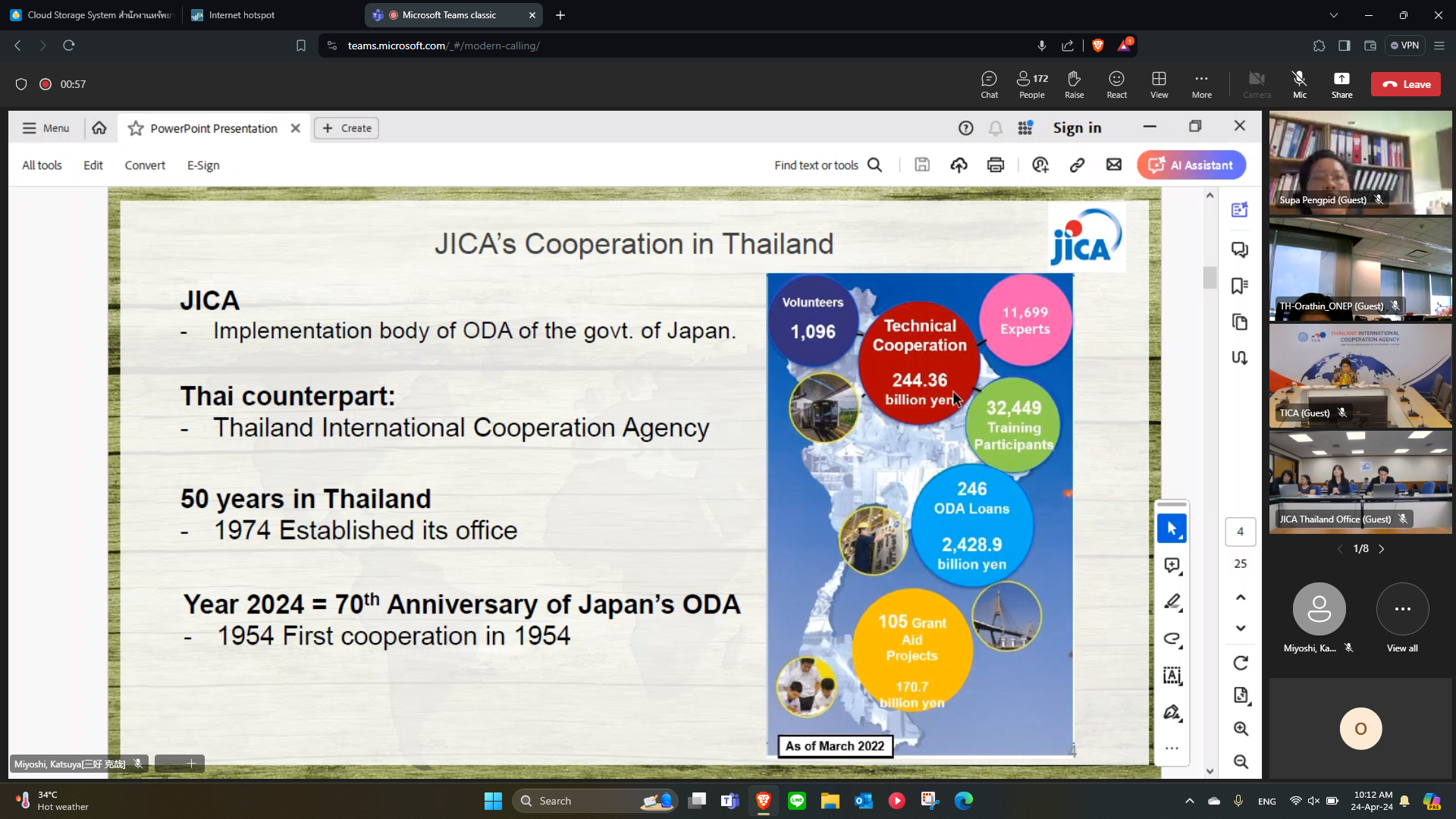The width and height of the screenshot is (1456, 819).
Task: Open Acrobat notifications bell
Action: (x=996, y=128)
